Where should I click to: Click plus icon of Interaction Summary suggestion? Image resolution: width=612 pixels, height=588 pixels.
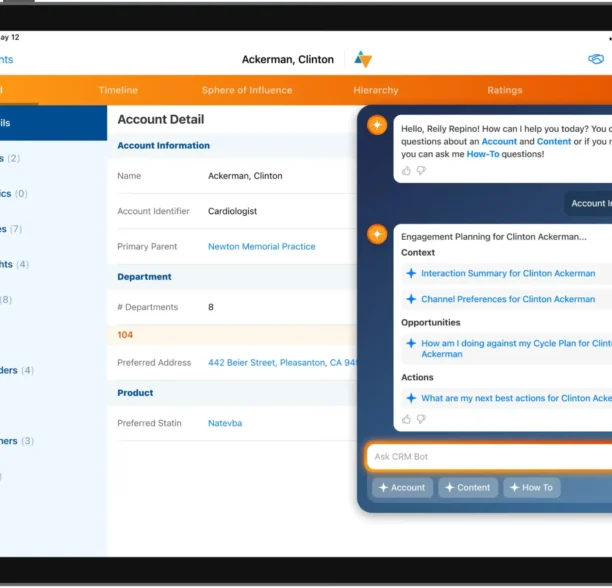point(411,273)
